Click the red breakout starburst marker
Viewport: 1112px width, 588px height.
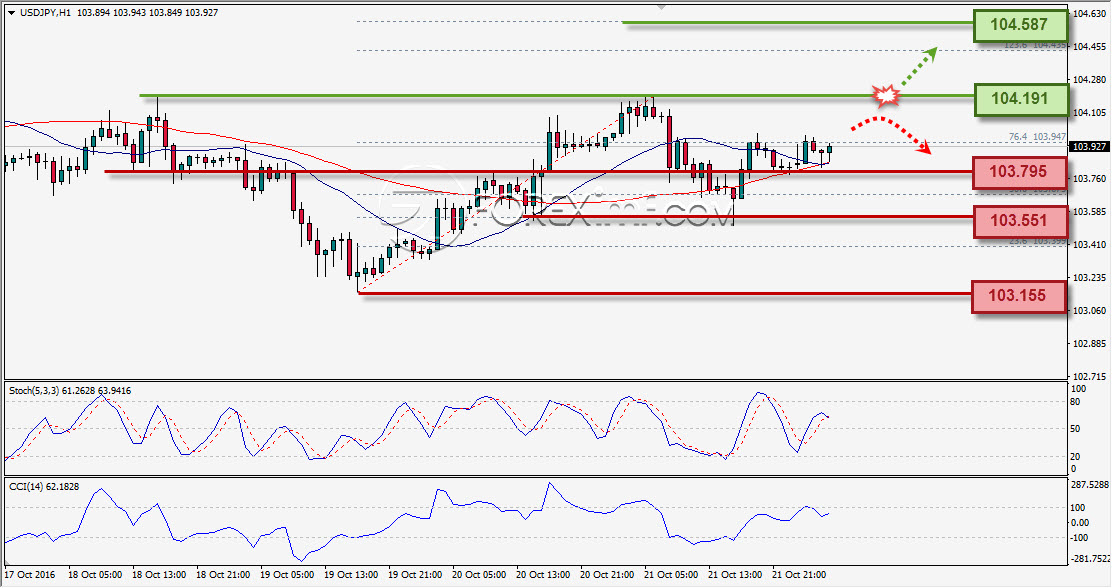tap(886, 95)
